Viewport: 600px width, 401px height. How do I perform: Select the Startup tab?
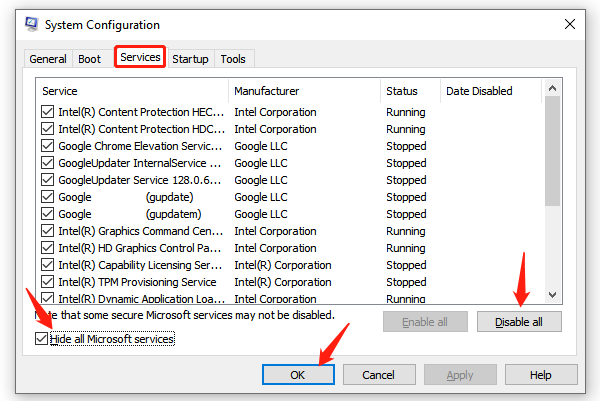click(190, 59)
